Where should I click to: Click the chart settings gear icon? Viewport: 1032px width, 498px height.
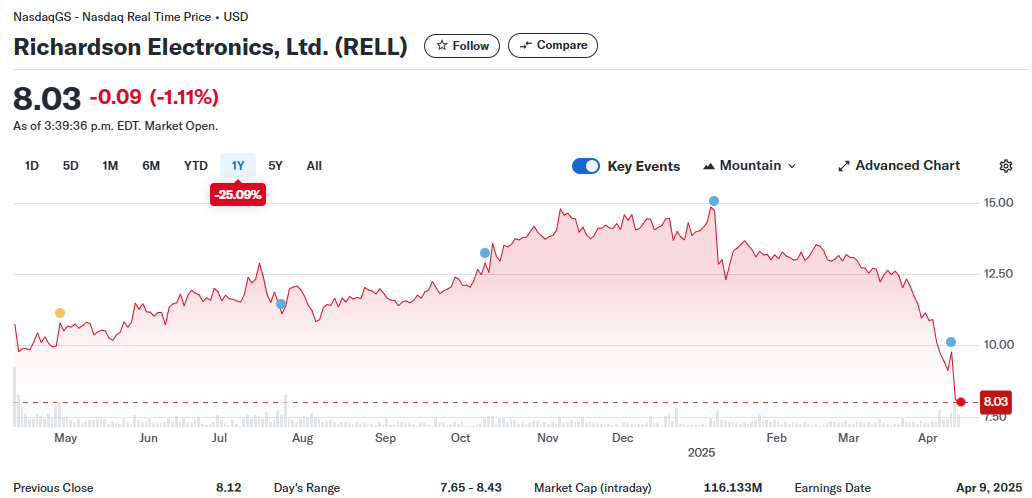[x=1005, y=166]
